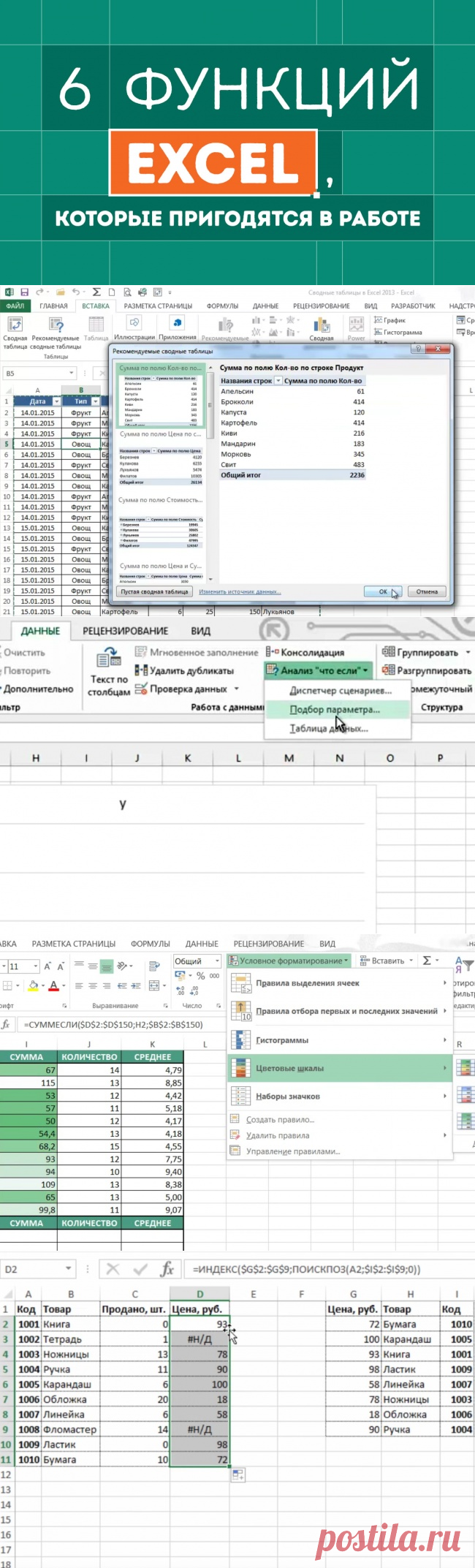Select Диспетчер сценариев menu item
The image size is (475, 1568).
[x=341, y=690]
